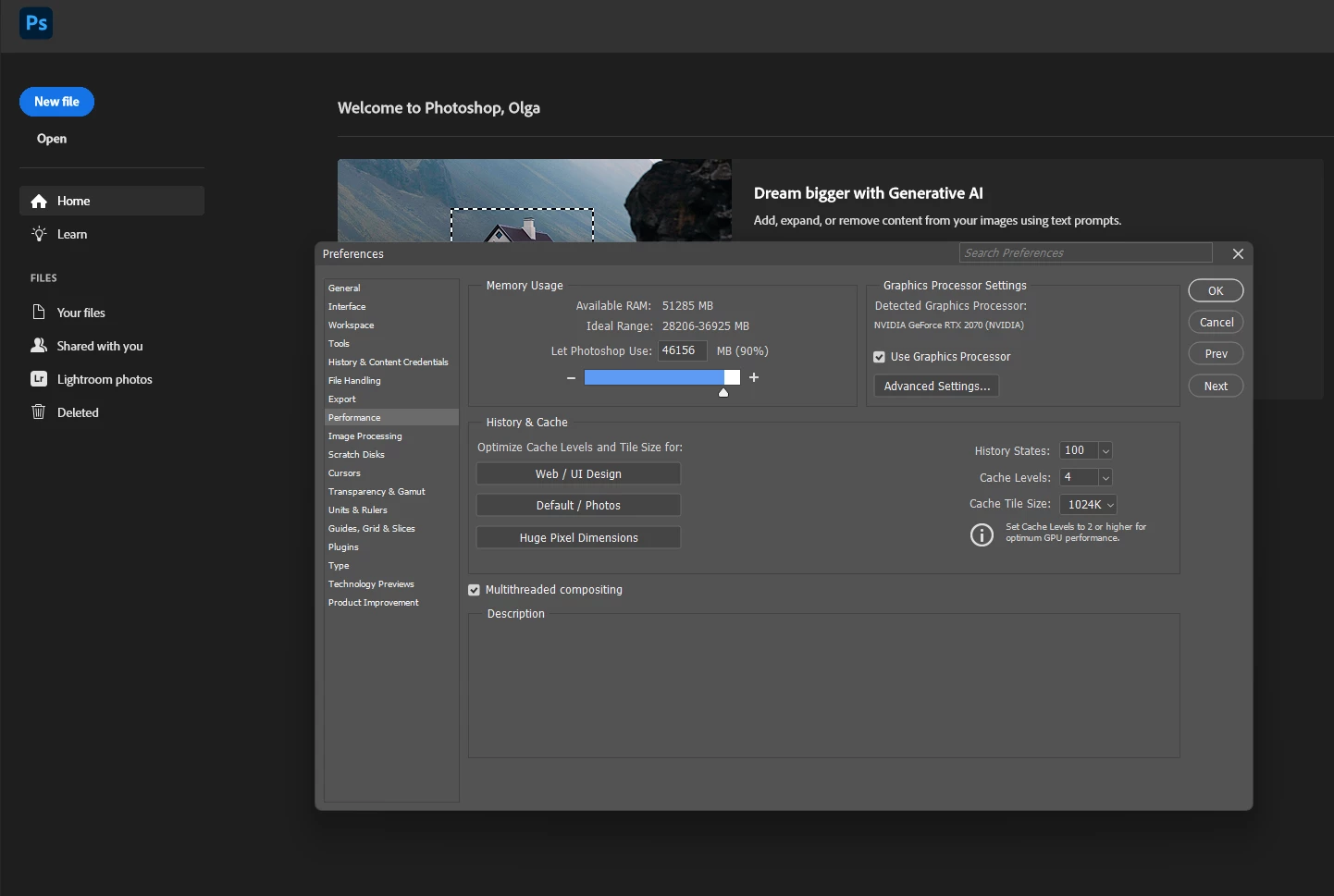Click the Learn label in the sidebar
Image resolution: width=1334 pixels, height=896 pixels.
[x=72, y=235]
